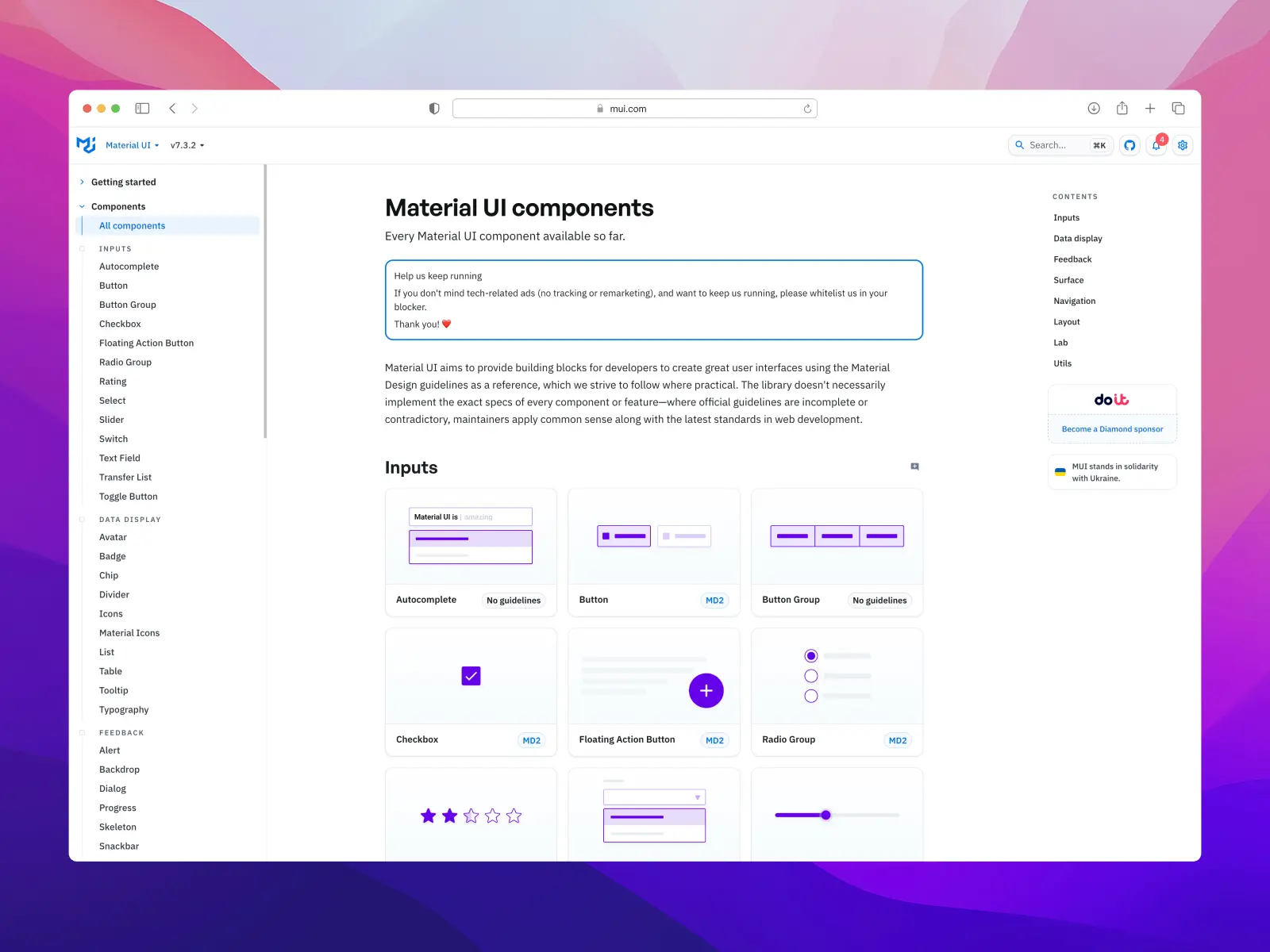Image resolution: width=1270 pixels, height=952 pixels.
Task: Open Snackbar in sidebar
Action: [x=119, y=846]
